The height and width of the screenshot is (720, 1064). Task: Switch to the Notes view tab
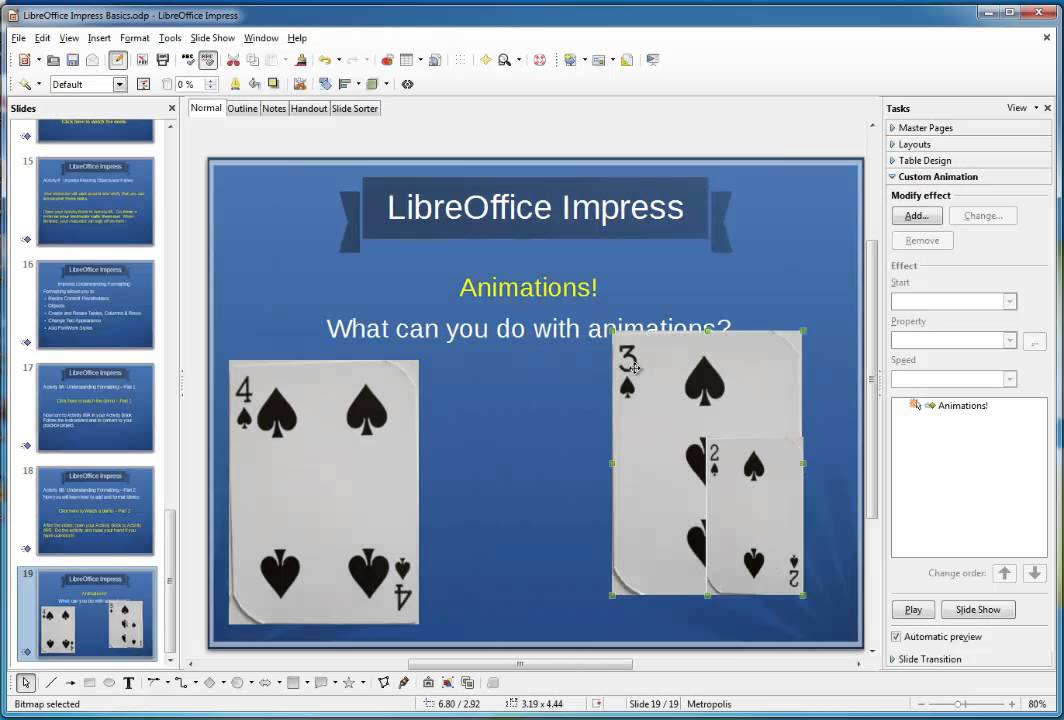tap(274, 109)
